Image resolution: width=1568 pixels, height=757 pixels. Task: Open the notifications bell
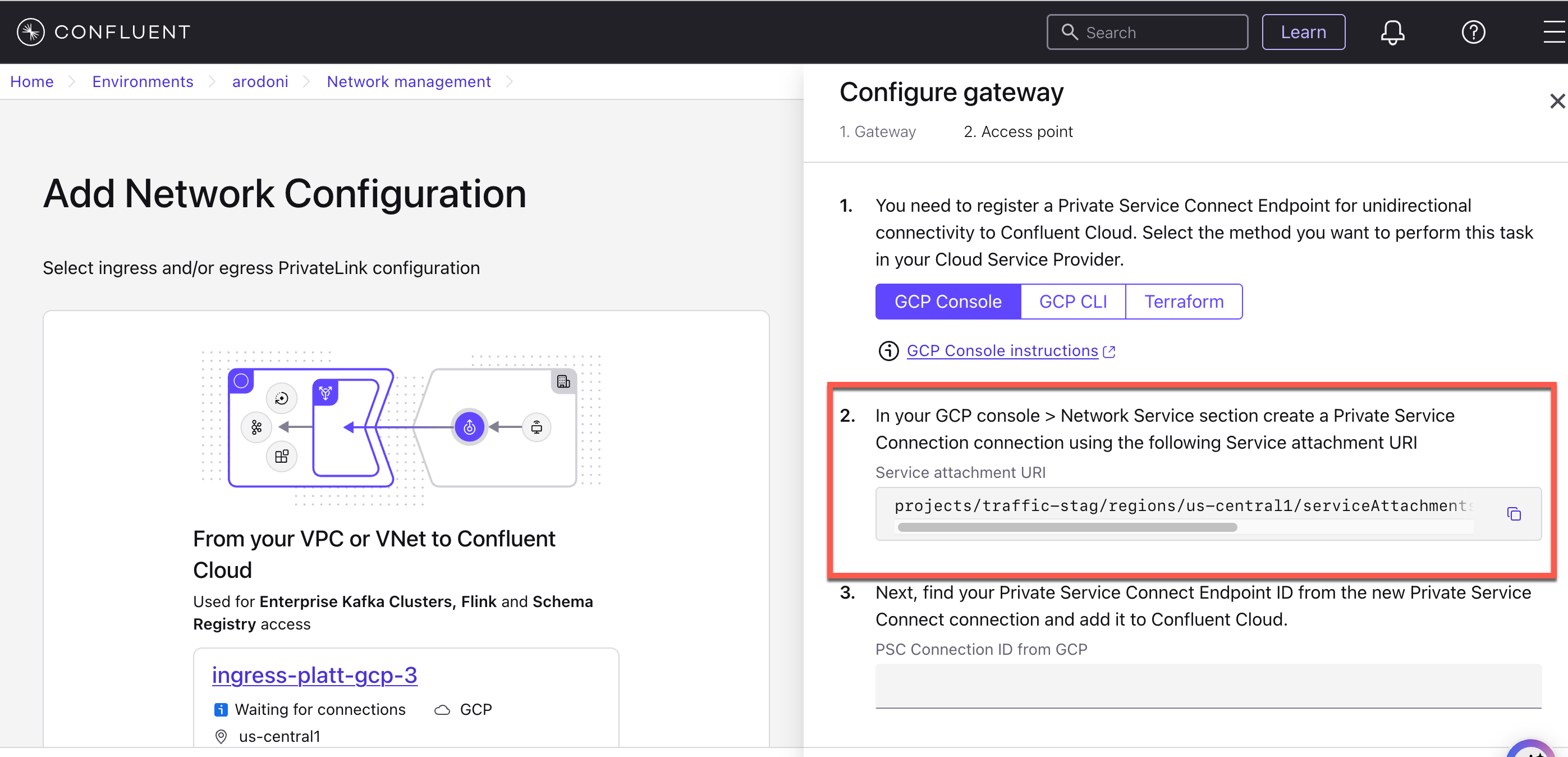(x=1392, y=32)
